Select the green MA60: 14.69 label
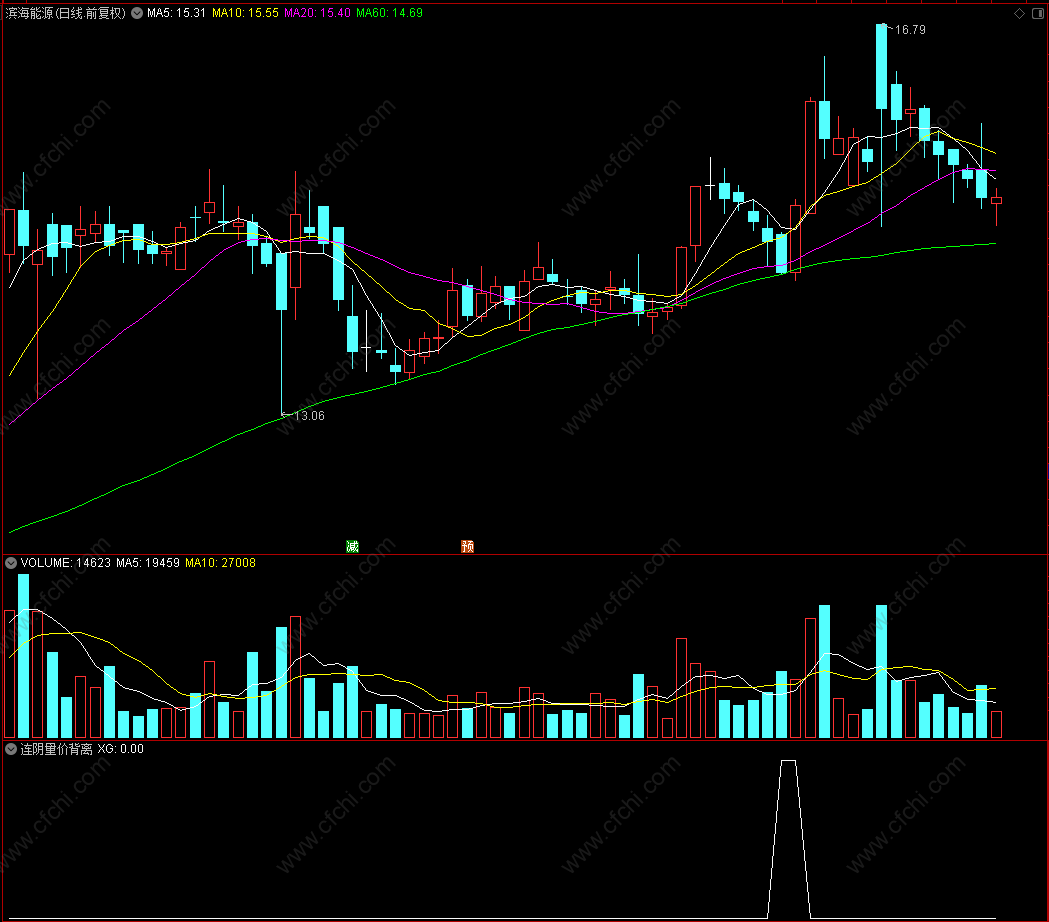Viewport: 1049px width, 922px height. point(389,13)
